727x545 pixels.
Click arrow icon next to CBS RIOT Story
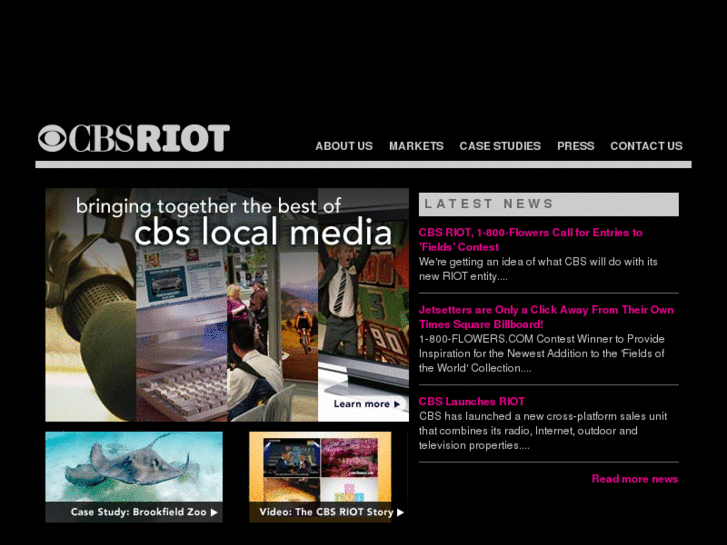coord(400,513)
